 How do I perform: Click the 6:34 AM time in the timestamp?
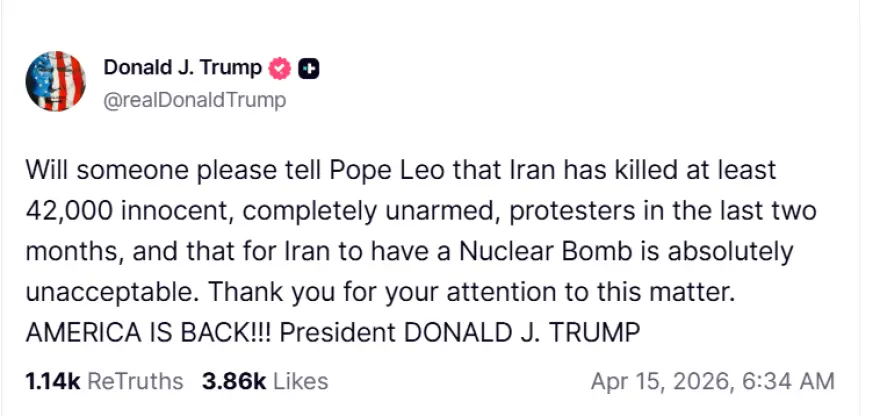pyautogui.click(x=790, y=381)
